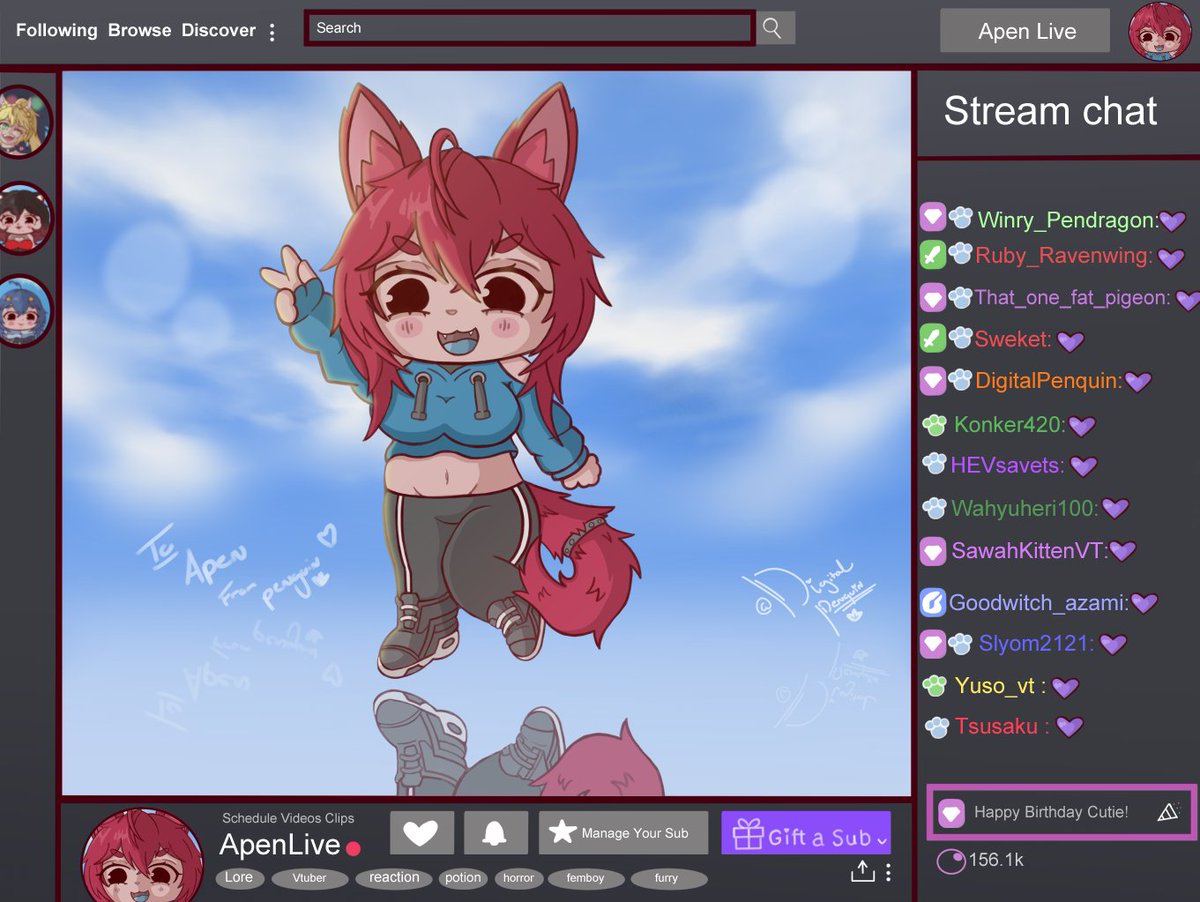Open the blue-haired character channel in the sidebar
This screenshot has height=902, width=1200.
[22, 311]
